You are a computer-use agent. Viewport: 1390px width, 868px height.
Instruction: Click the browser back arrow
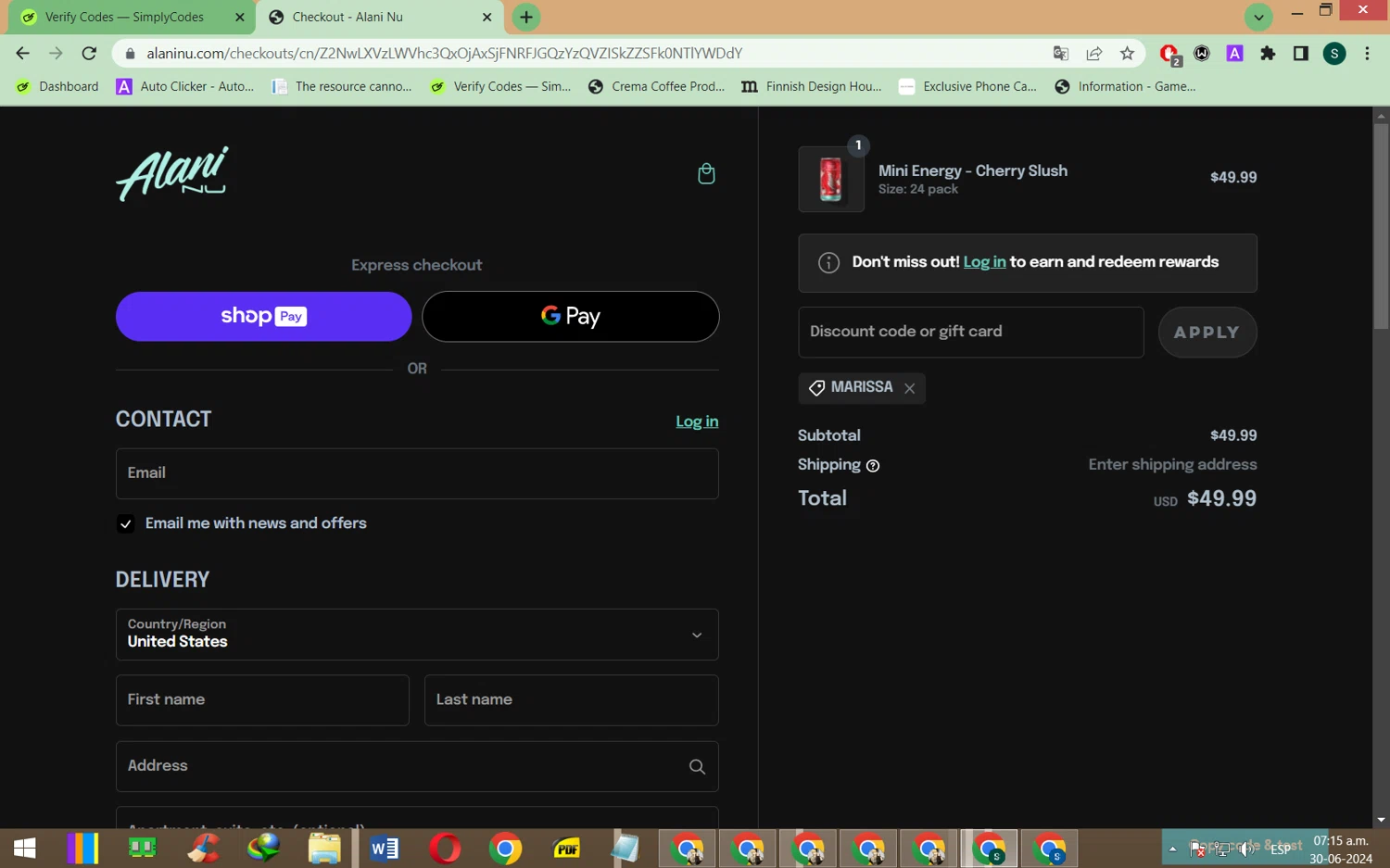click(22, 54)
